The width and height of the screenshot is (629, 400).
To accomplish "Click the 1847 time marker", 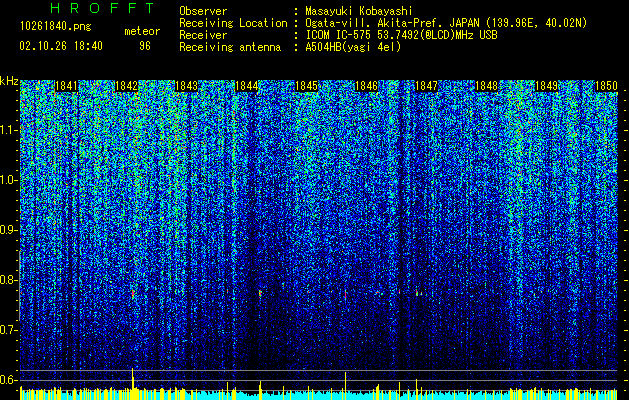I will [x=426, y=86].
